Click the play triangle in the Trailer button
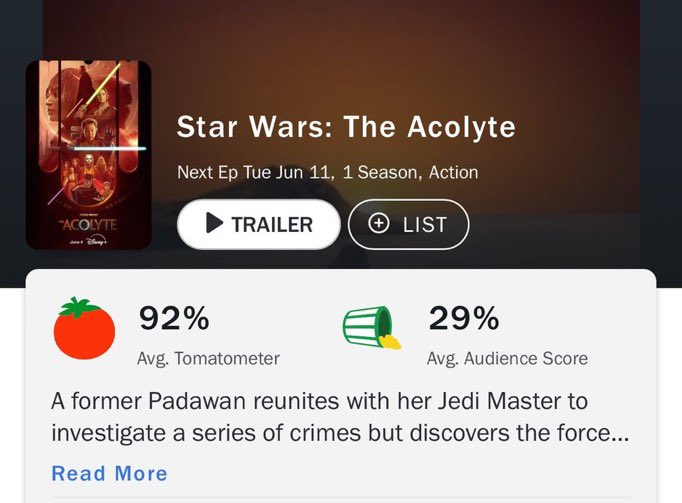The height and width of the screenshot is (503, 682). [214, 224]
